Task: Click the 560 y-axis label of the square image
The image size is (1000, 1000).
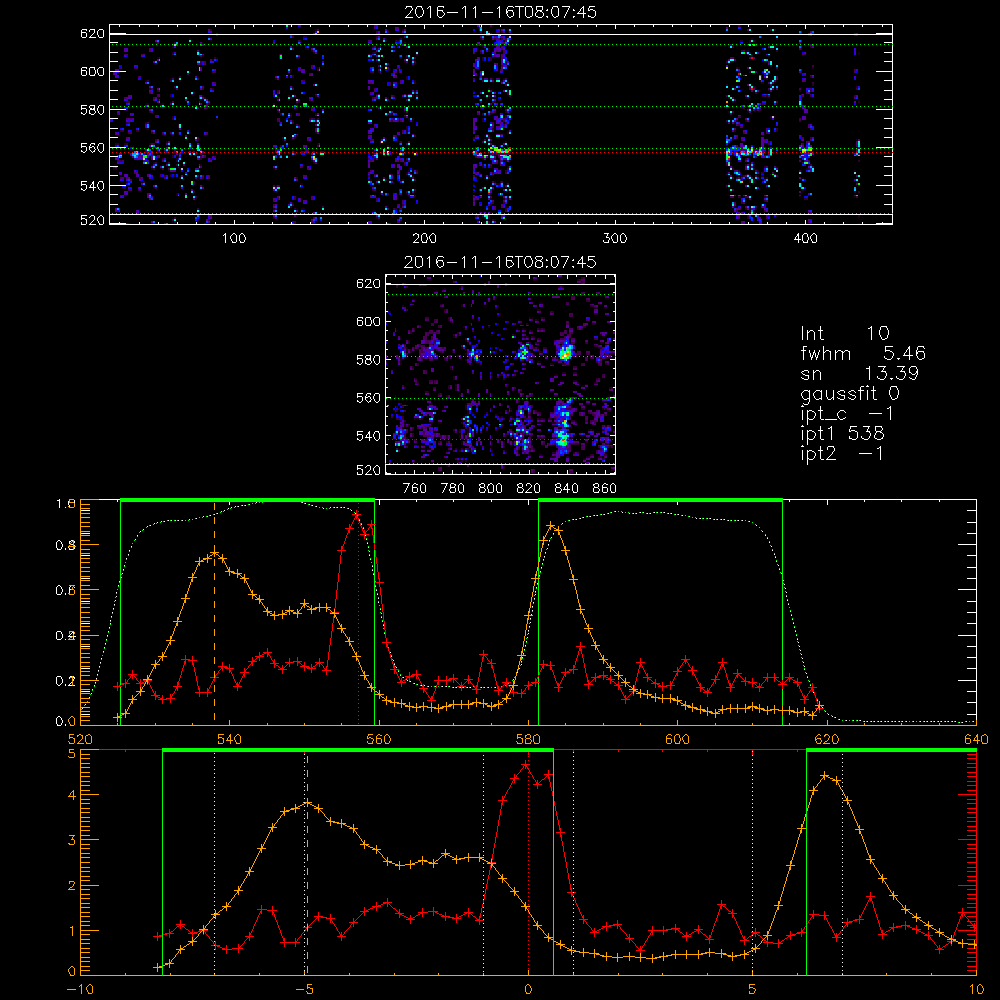Action: click(x=368, y=398)
